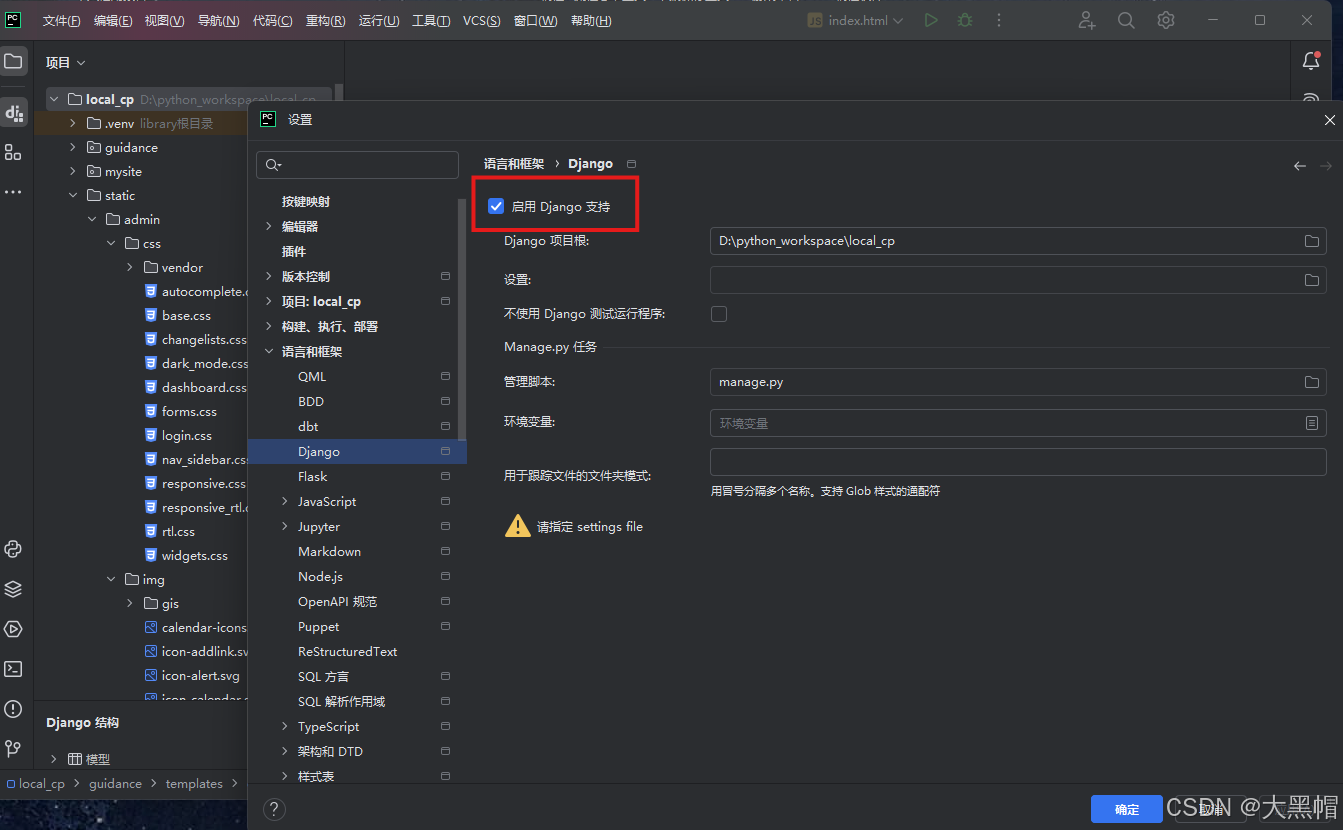Screen dimensions: 1343x830
Task: Expand the JavaScript settings node
Action: coord(284,502)
